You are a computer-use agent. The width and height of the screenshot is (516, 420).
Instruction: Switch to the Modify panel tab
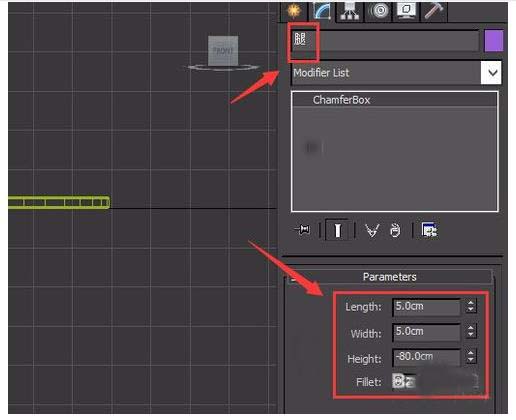(322, 11)
